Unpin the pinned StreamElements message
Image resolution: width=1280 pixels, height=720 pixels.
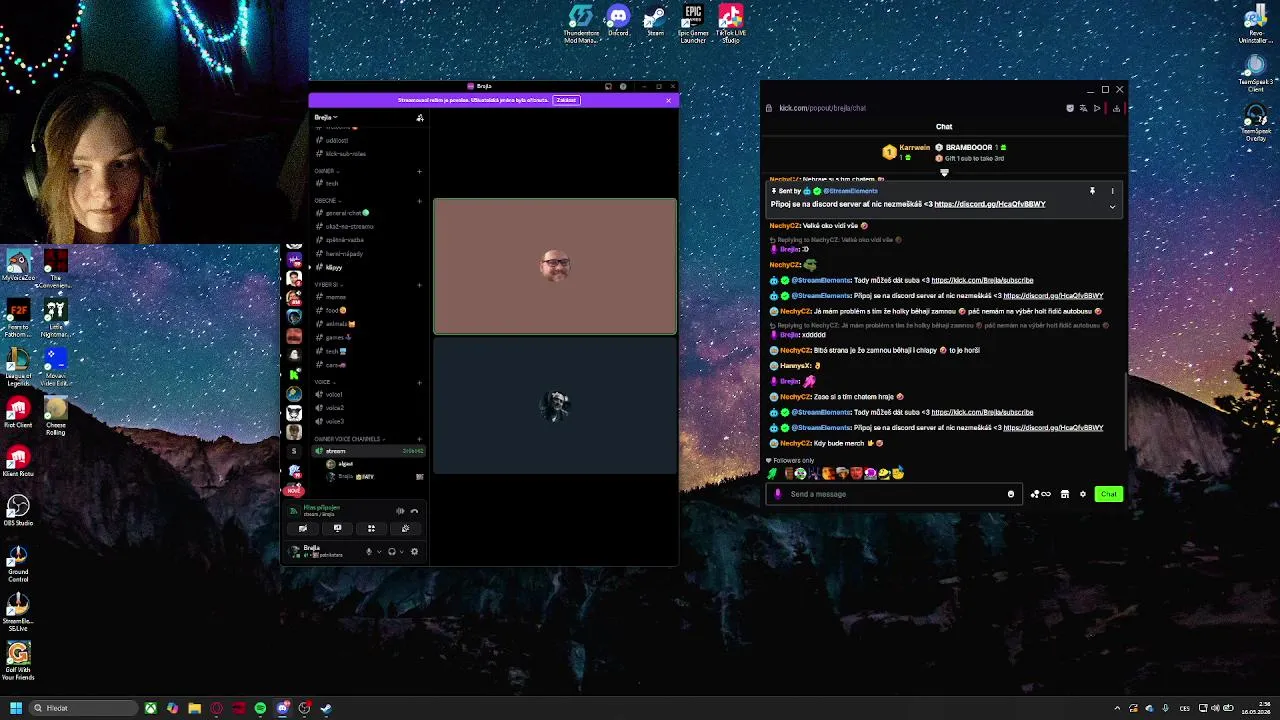[x=1092, y=191]
